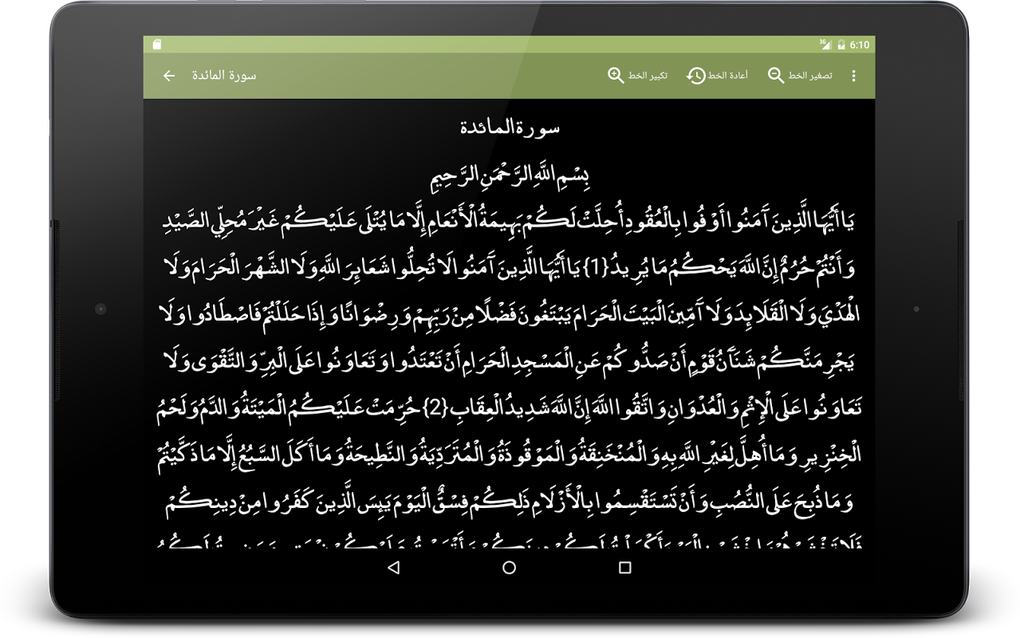Screen dimensions: 1020x638
Task: Tap the Android back navigation button
Action: point(393,568)
